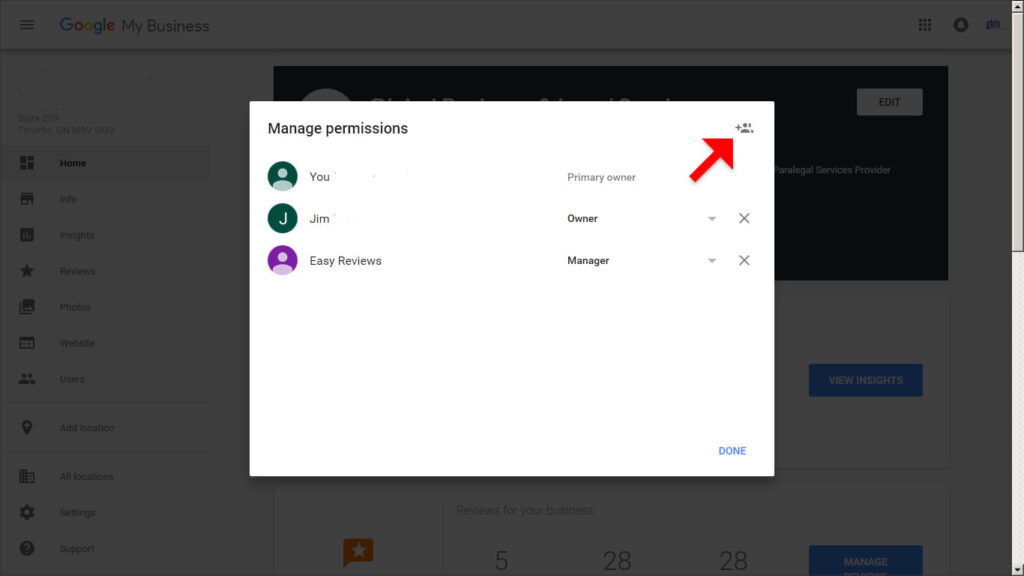
Task: Click the add users icon in Manage permissions
Action: point(744,128)
